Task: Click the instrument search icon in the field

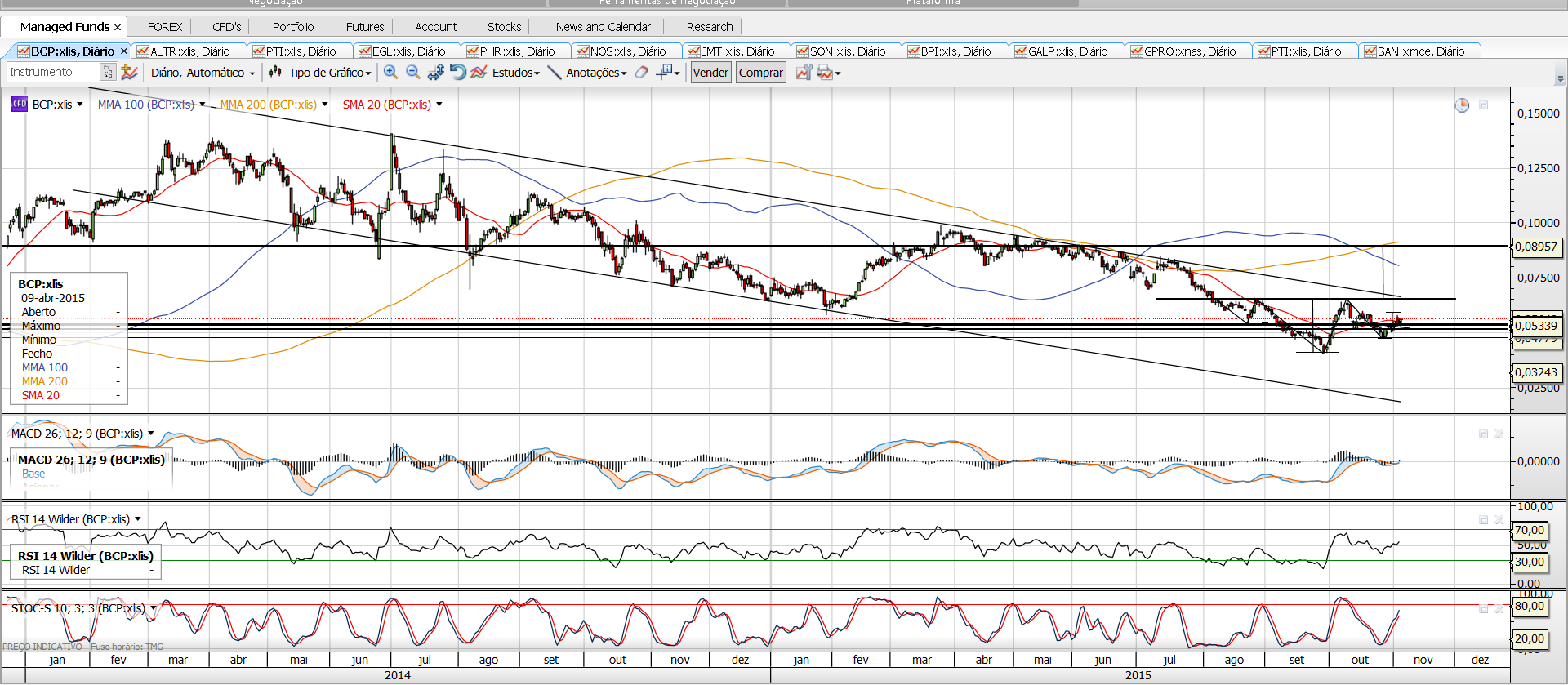Action: [108, 73]
